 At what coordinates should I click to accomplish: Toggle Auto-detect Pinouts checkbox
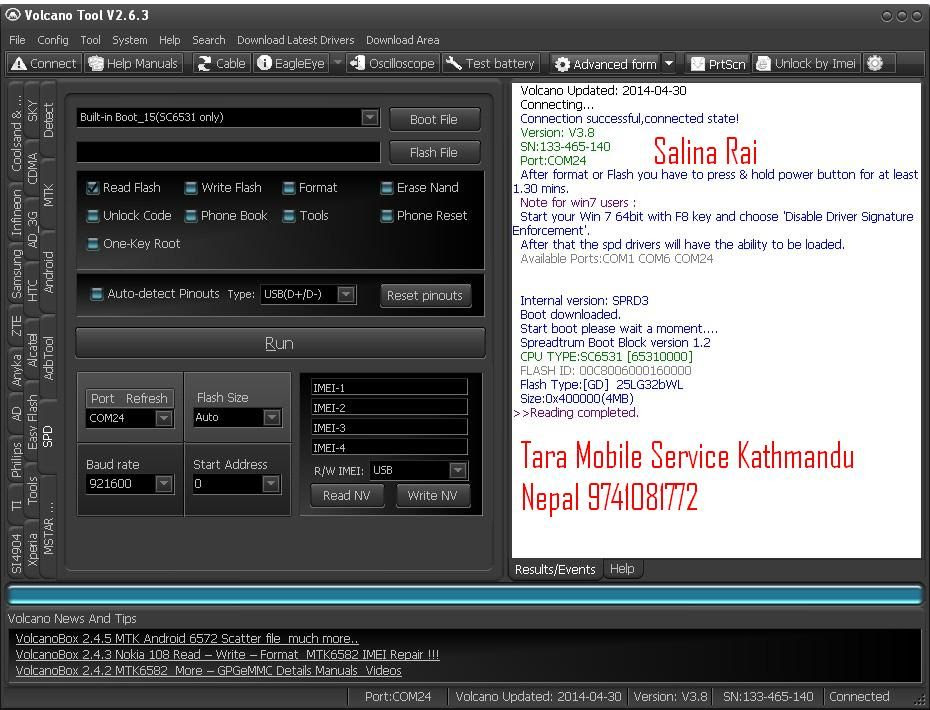[x=96, y=294]
